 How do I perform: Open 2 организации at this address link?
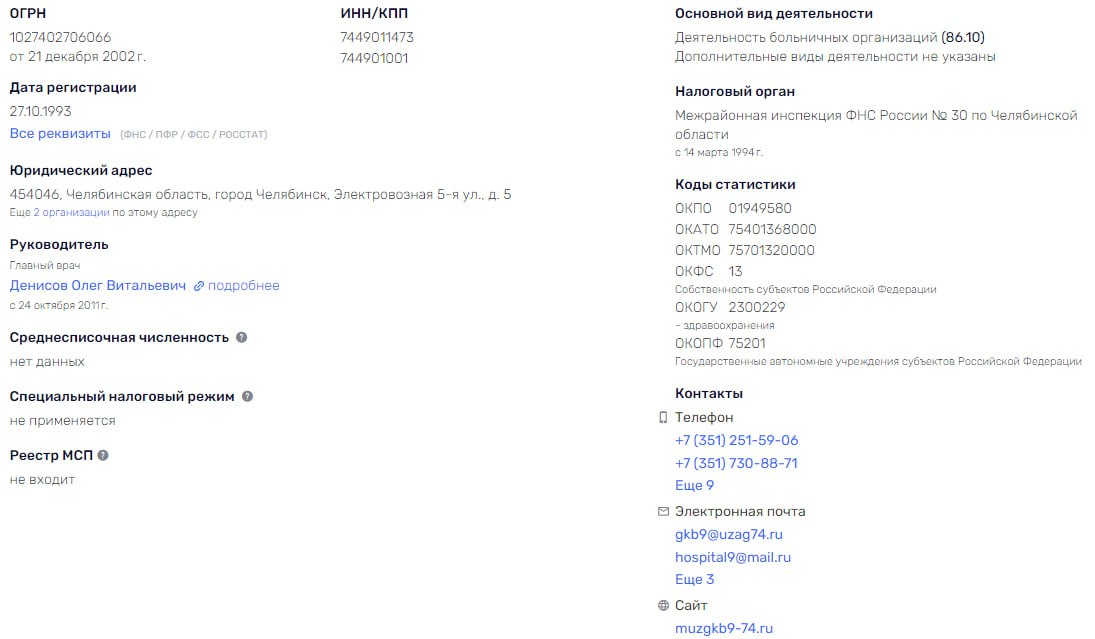coord(72,212)
